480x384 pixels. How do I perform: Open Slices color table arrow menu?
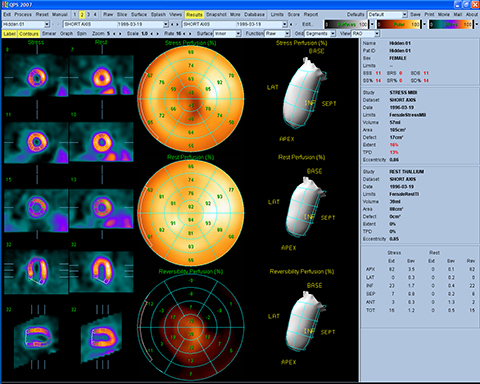click(477, 24)
